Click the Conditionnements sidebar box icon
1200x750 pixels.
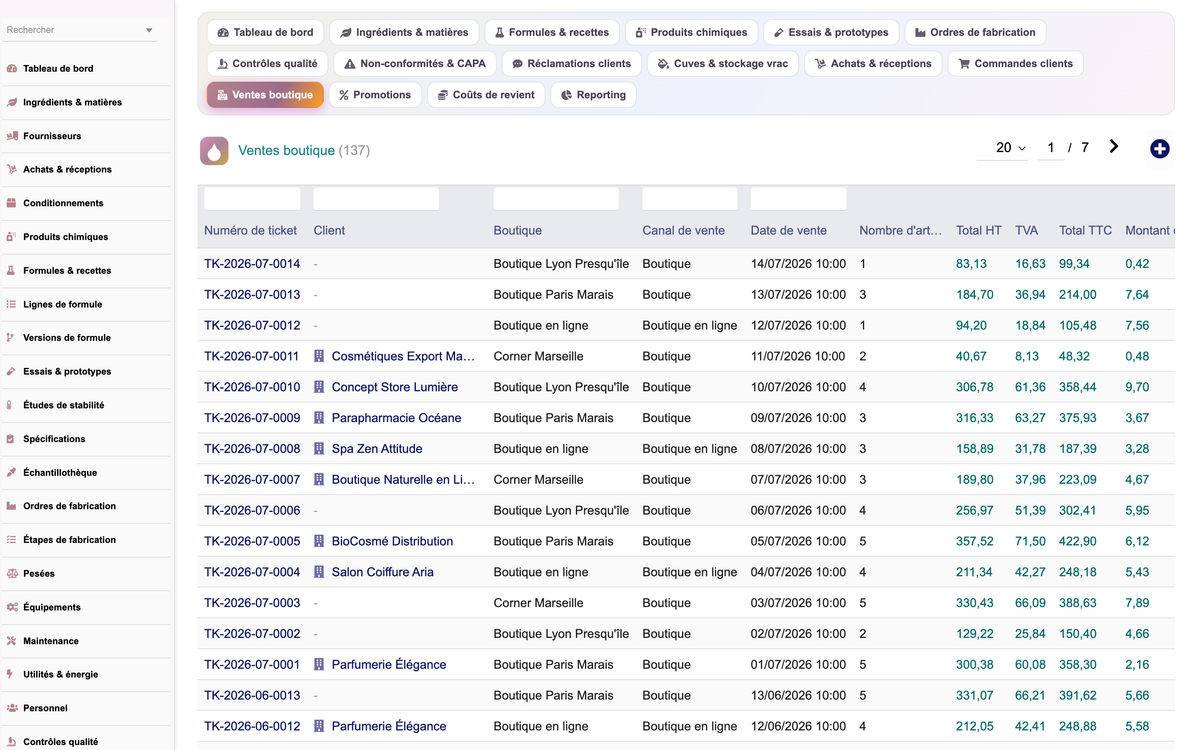click(12, 203)
